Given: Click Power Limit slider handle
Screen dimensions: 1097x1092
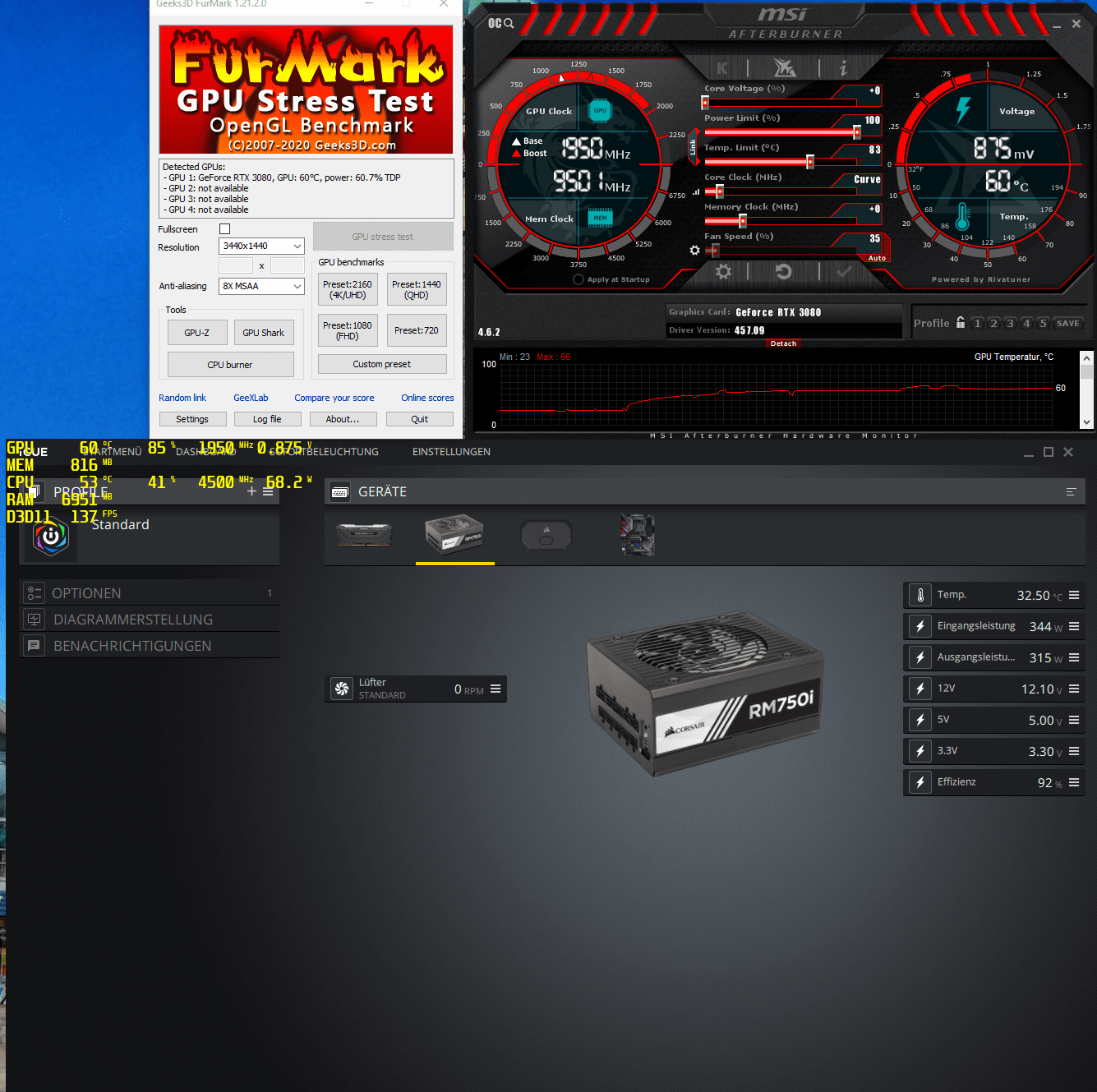Looking at the screenshot, I should point(857,132).
